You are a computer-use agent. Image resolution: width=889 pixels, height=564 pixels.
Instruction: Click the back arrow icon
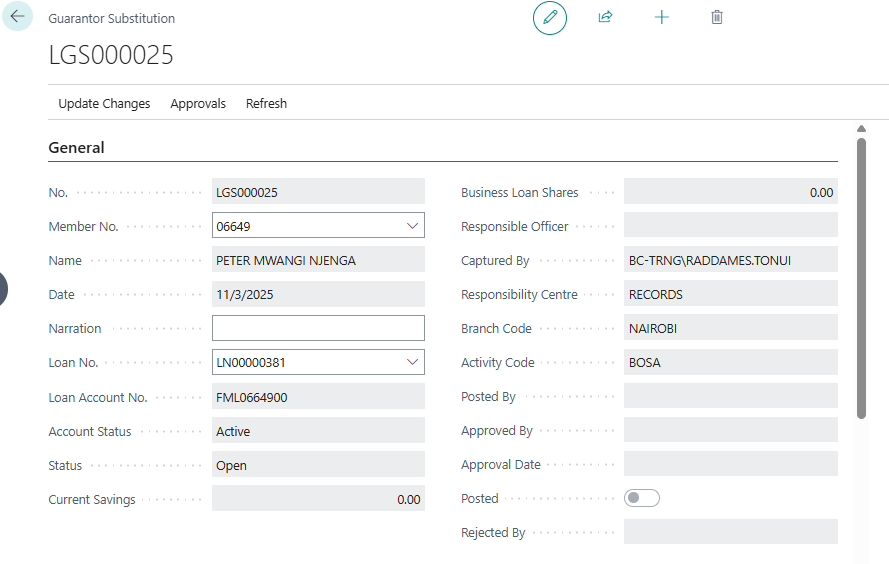18,17
